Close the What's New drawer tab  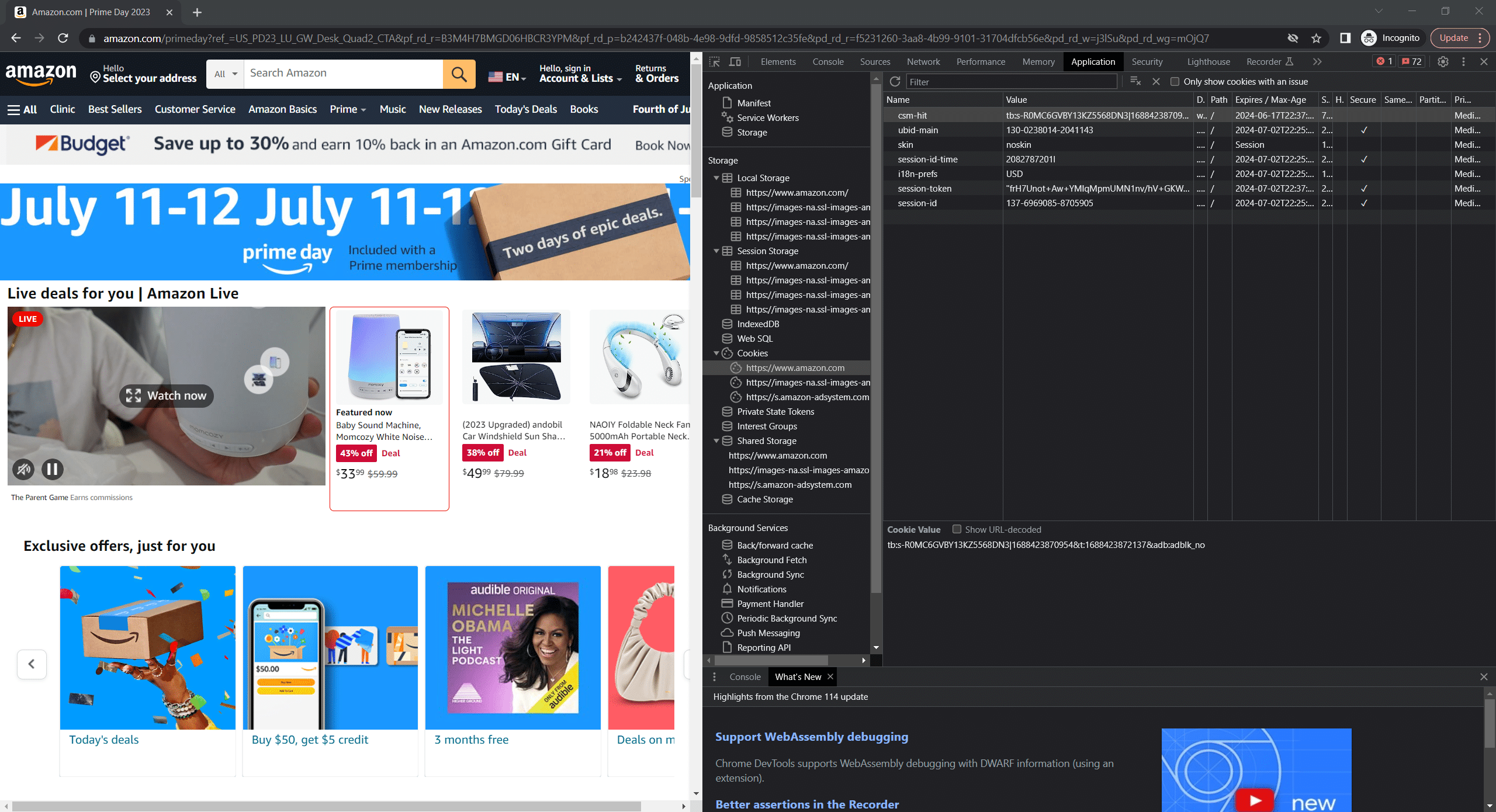point(830,676)
